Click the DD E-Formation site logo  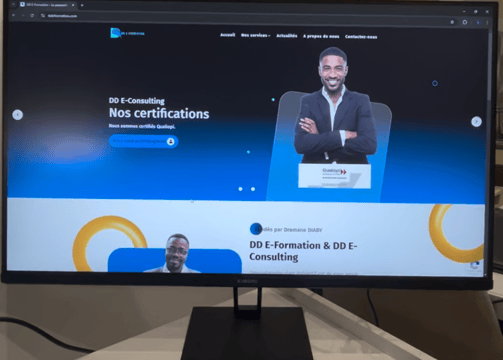tap(127, 33)
